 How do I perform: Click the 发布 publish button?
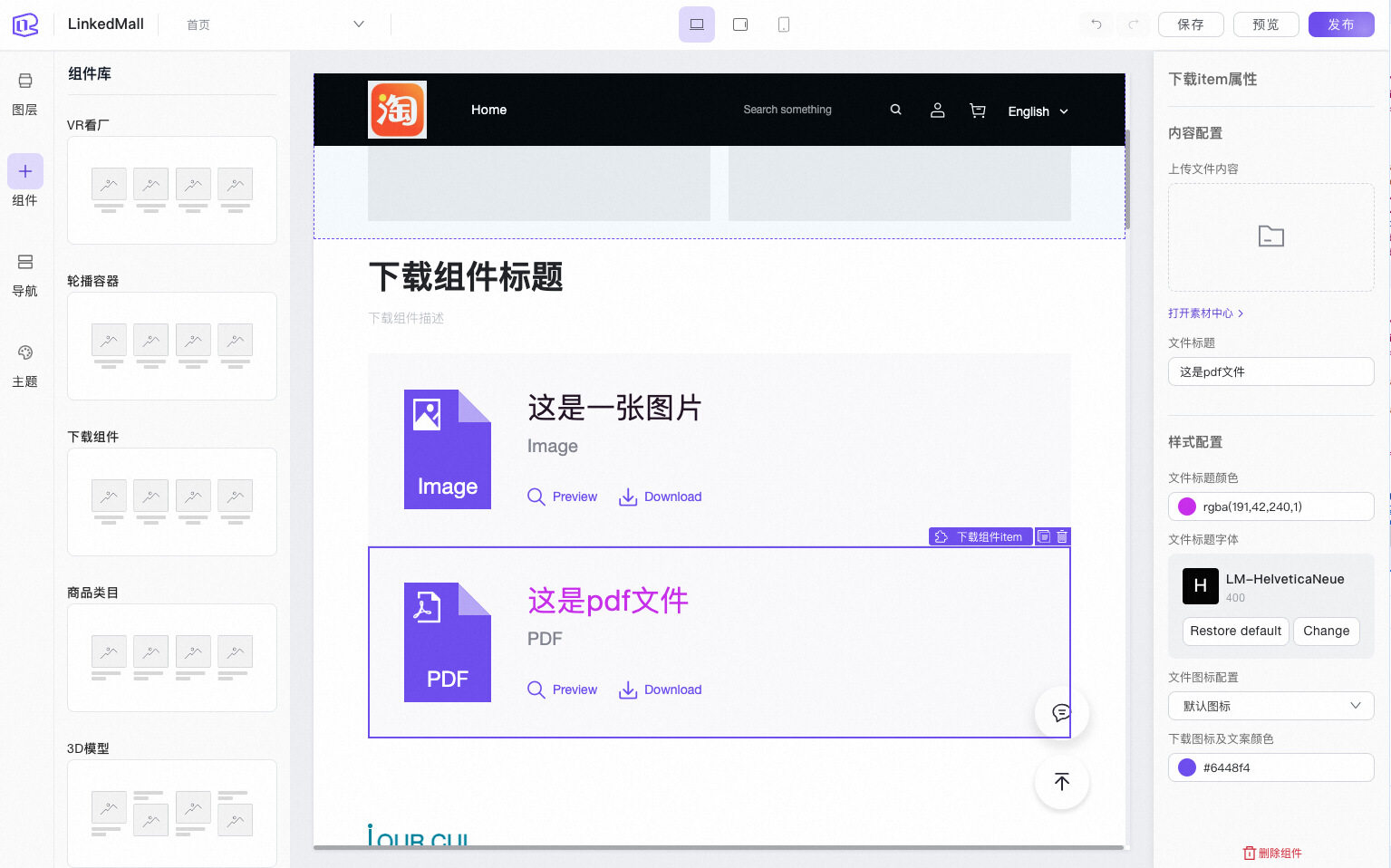pyautogui.click(x=1340, y=24)
